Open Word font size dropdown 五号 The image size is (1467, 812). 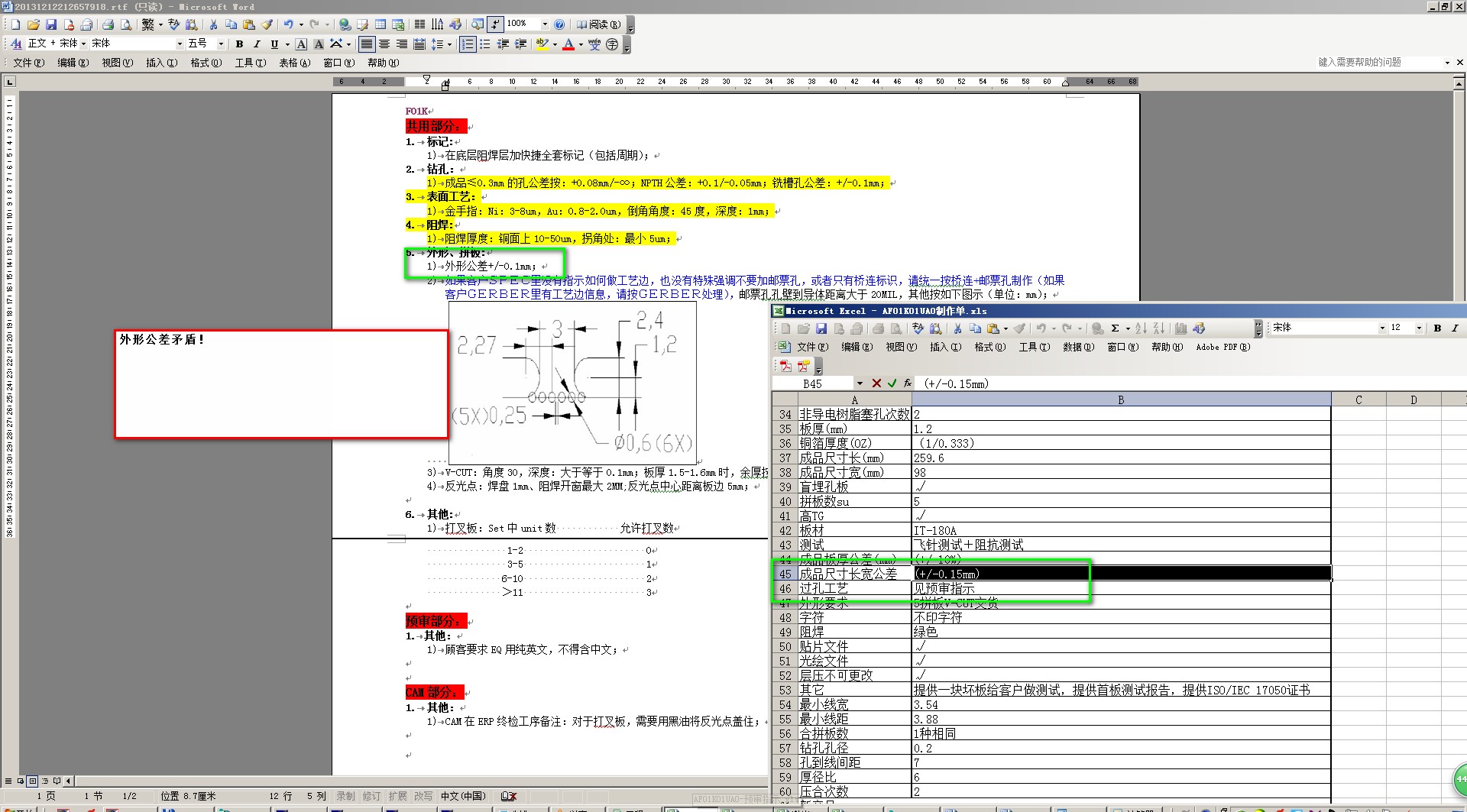221,44
